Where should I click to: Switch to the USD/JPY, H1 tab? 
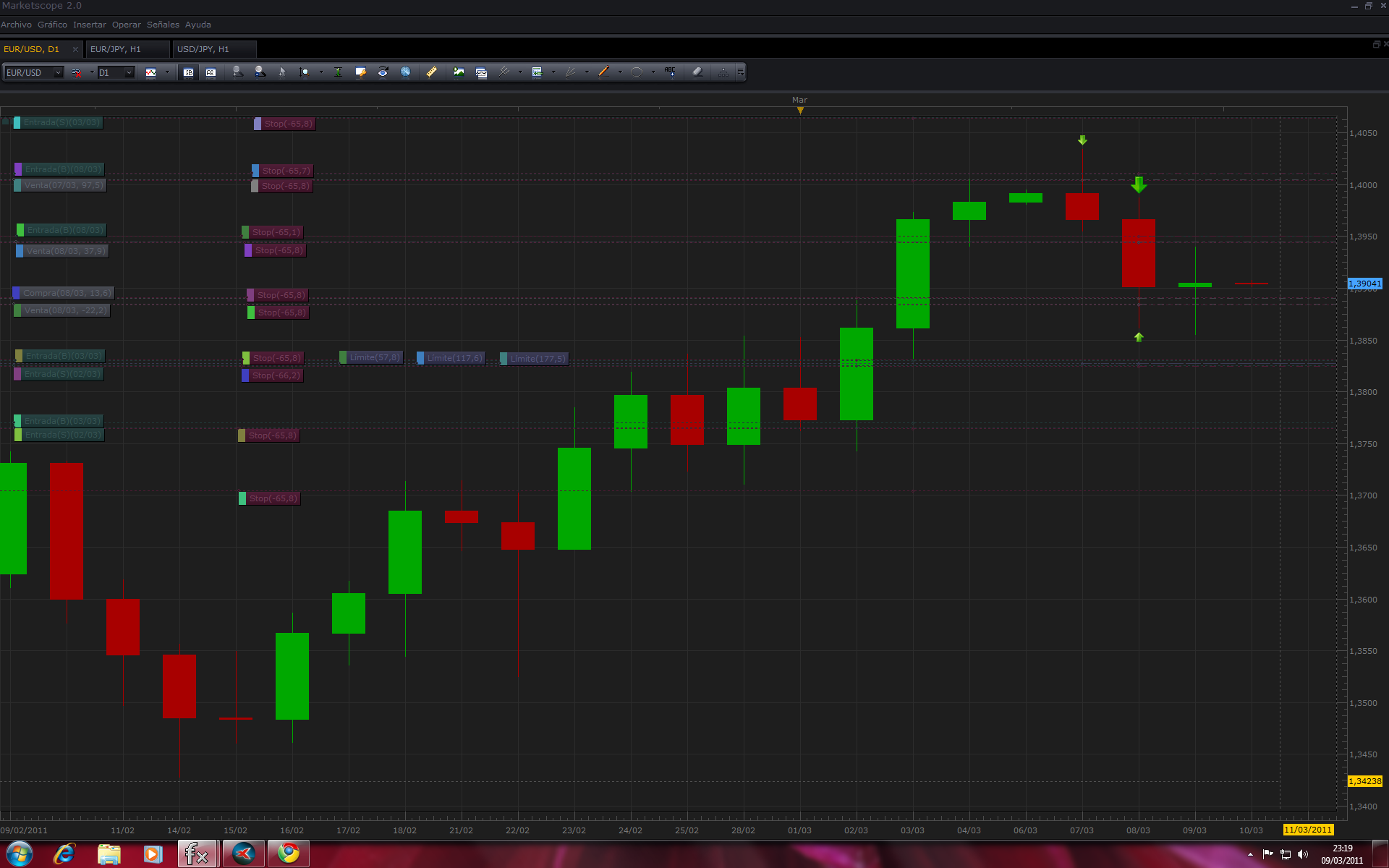coord(203,49)
